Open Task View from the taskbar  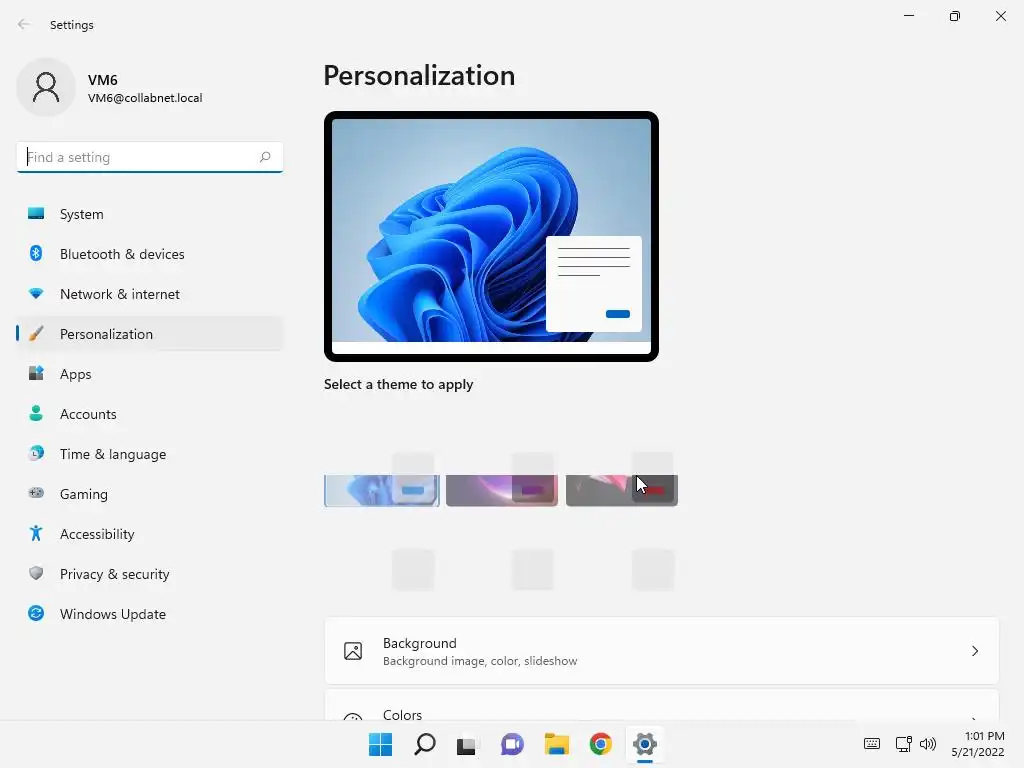pyautogui.click(x=466, y=744)
